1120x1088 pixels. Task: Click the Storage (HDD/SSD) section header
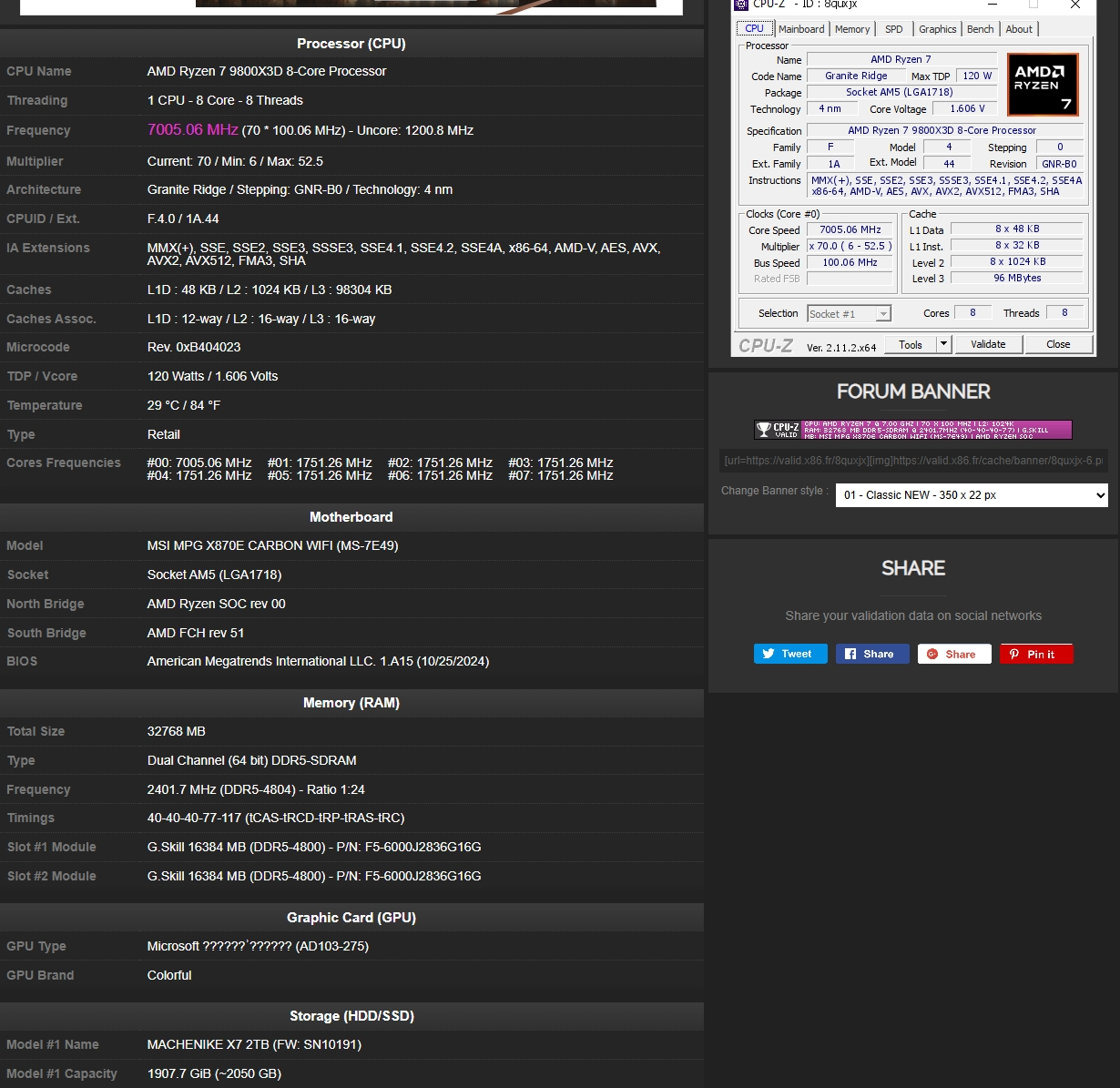tap(351, 1016)
